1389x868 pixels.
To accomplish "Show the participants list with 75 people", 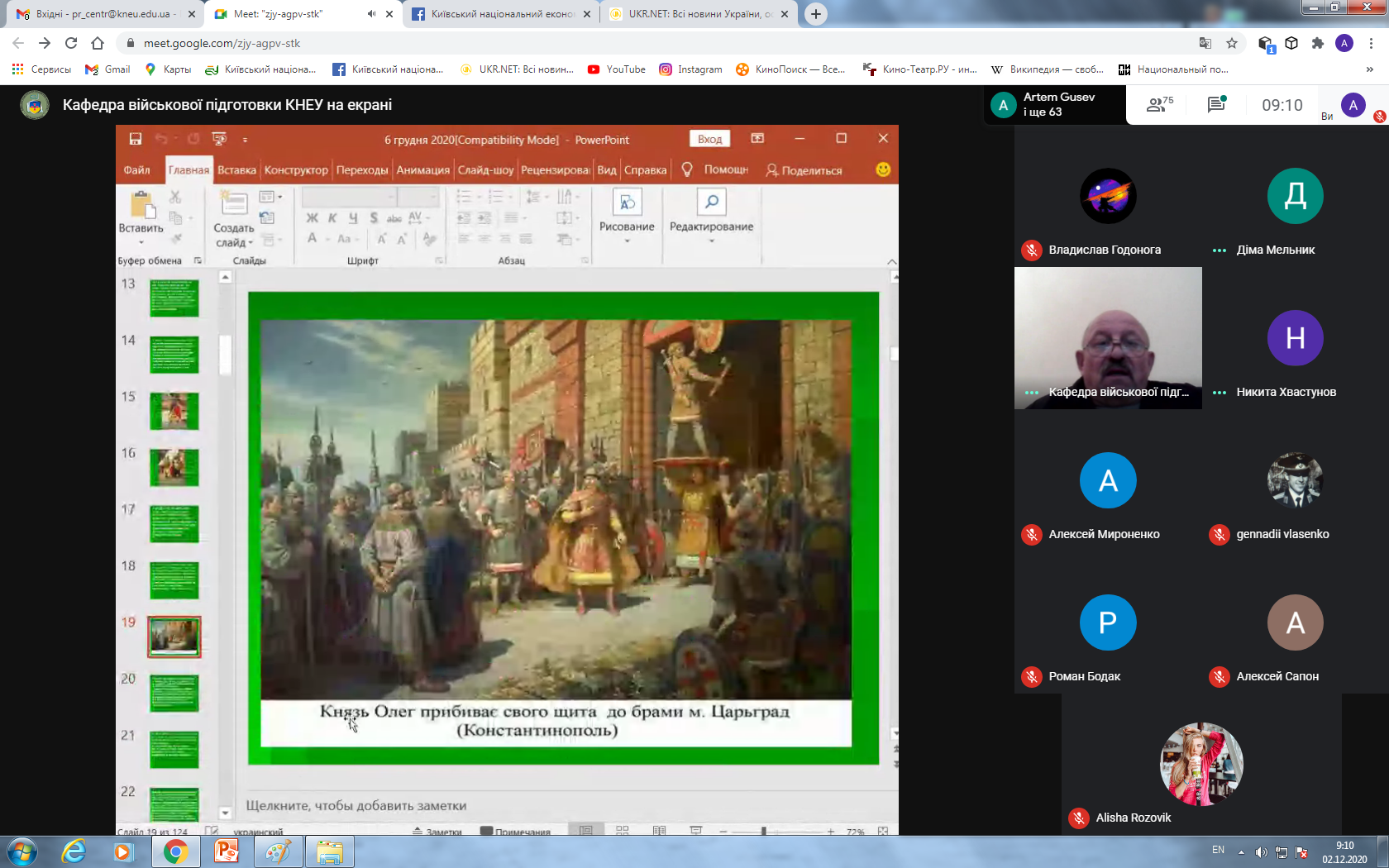I will coord(1159,105).
